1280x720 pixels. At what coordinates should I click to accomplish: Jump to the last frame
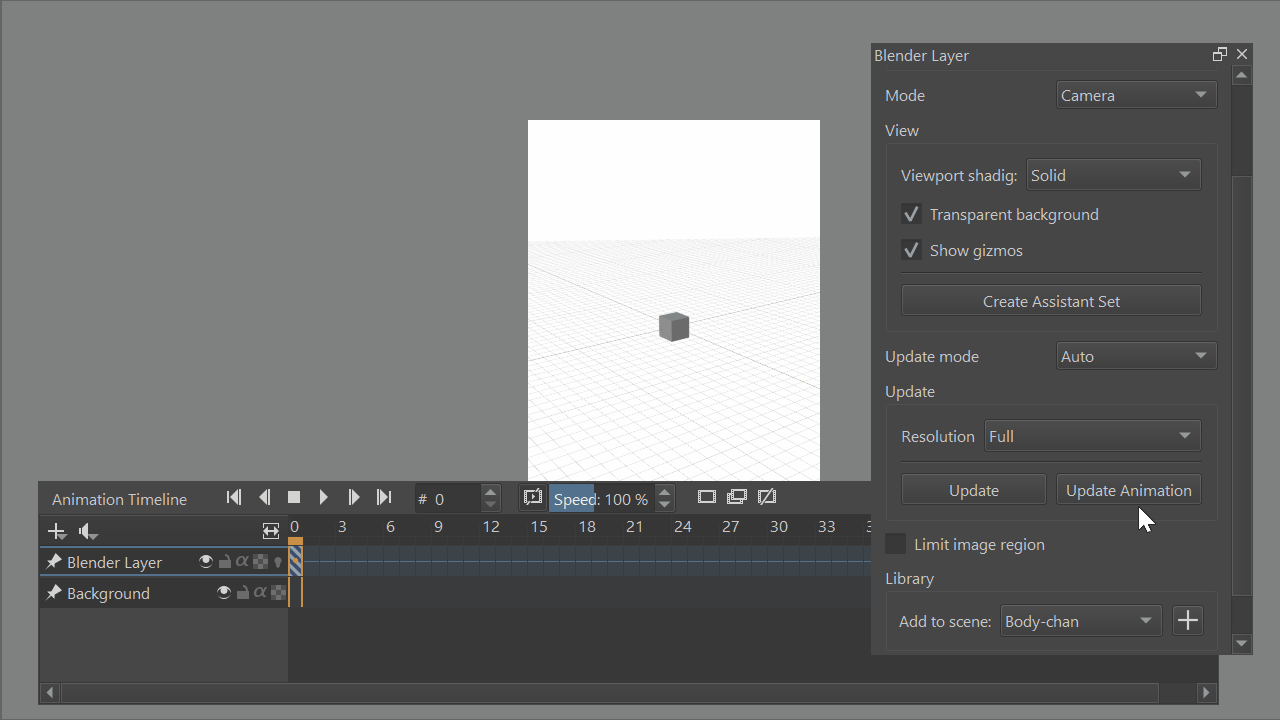pos(384,497)
